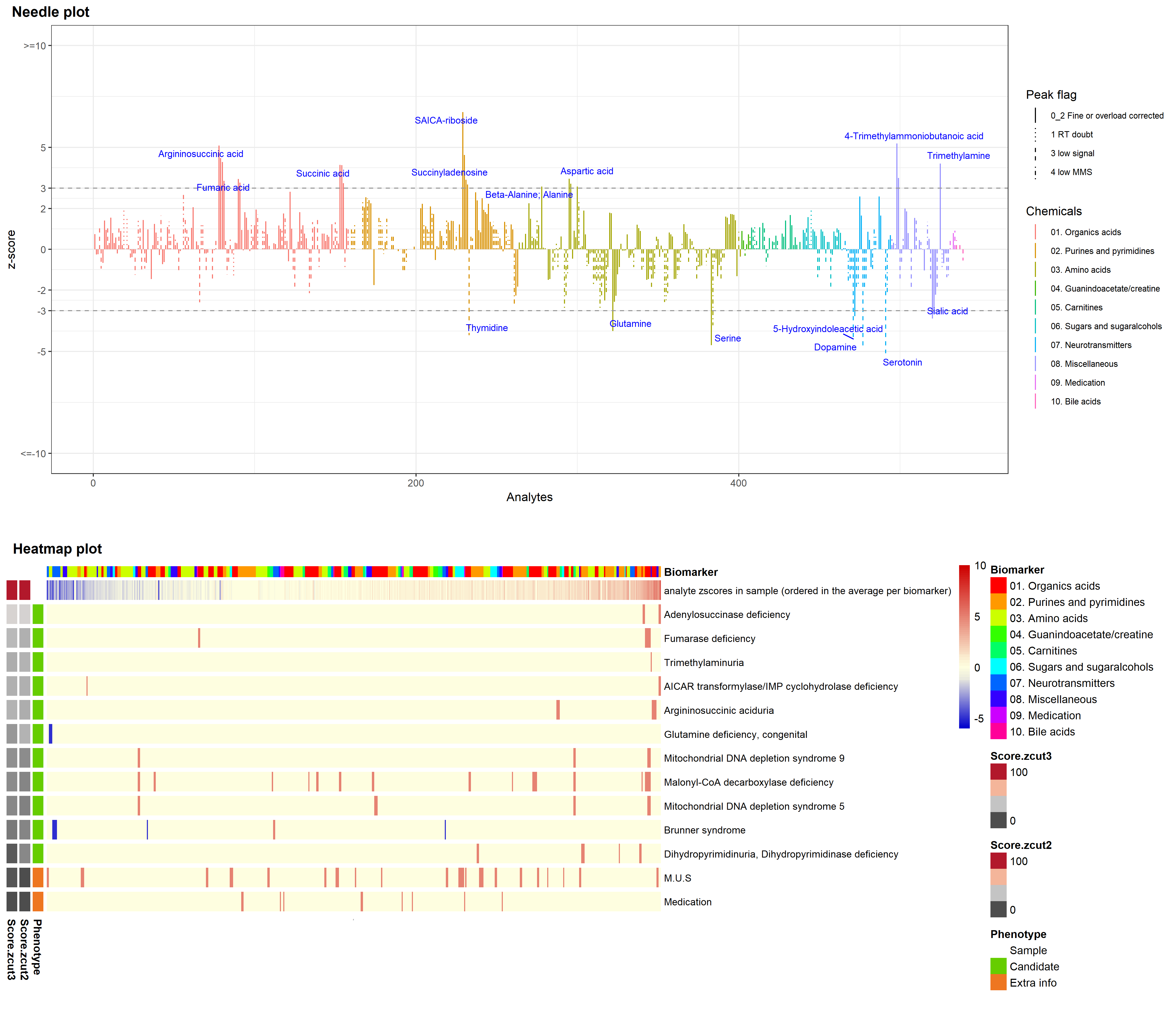Click the 'Argininosuccinic acid' peak label
The image size is (1176, 1019).
click(201, 154)
